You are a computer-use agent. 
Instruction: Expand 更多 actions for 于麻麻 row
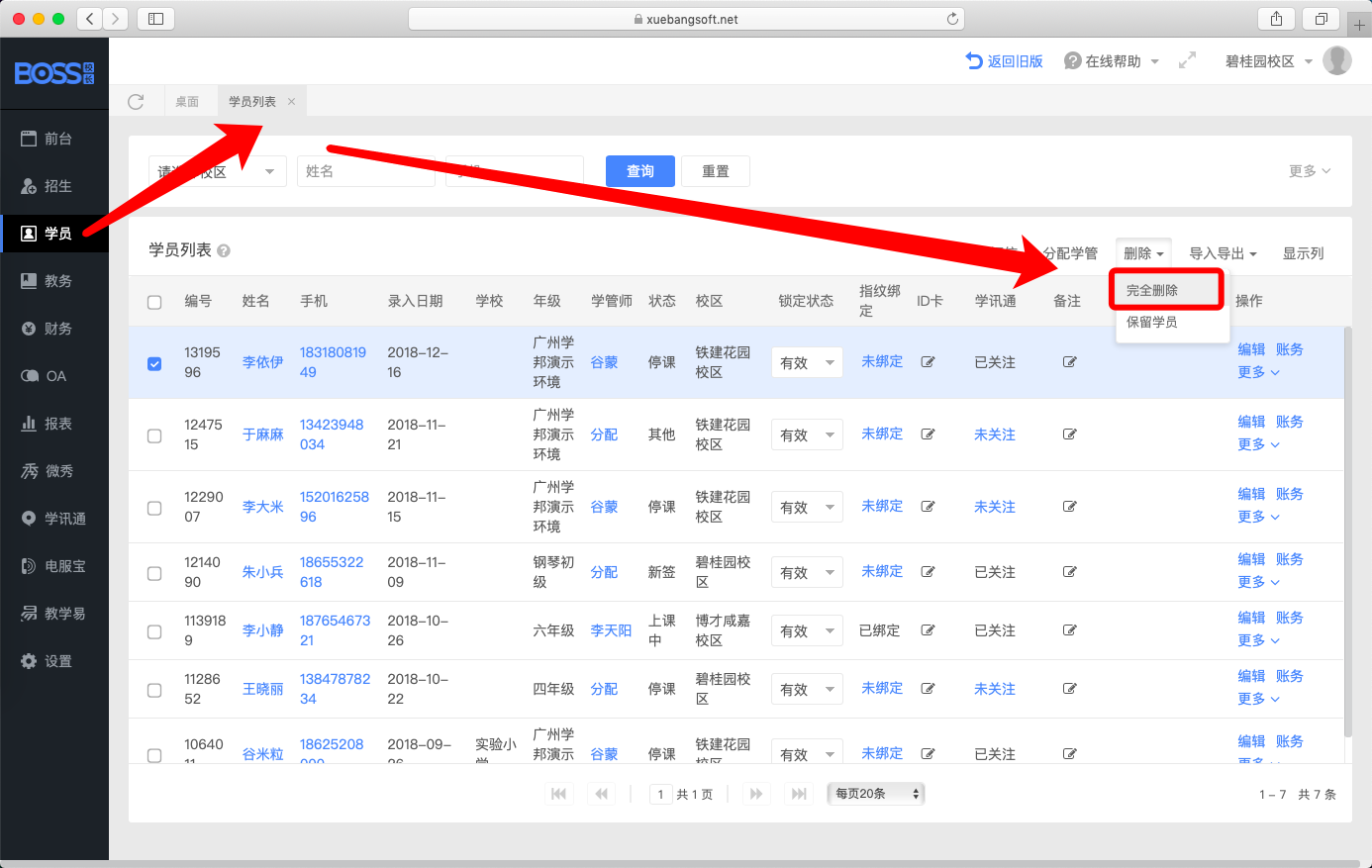pyautogui.click(x=1258, y=444)
